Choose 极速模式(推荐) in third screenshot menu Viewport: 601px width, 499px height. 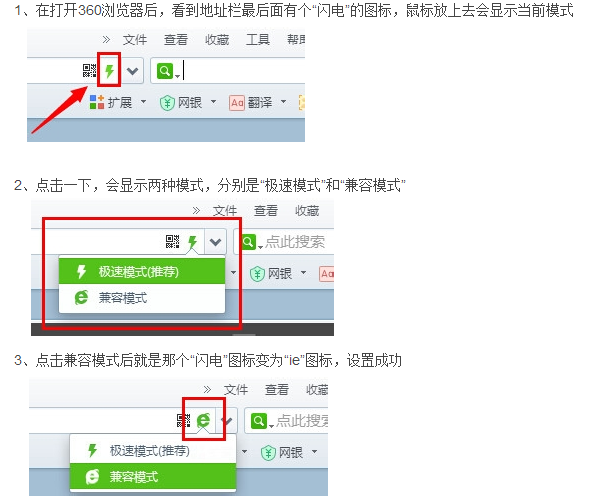coord(152,450)
